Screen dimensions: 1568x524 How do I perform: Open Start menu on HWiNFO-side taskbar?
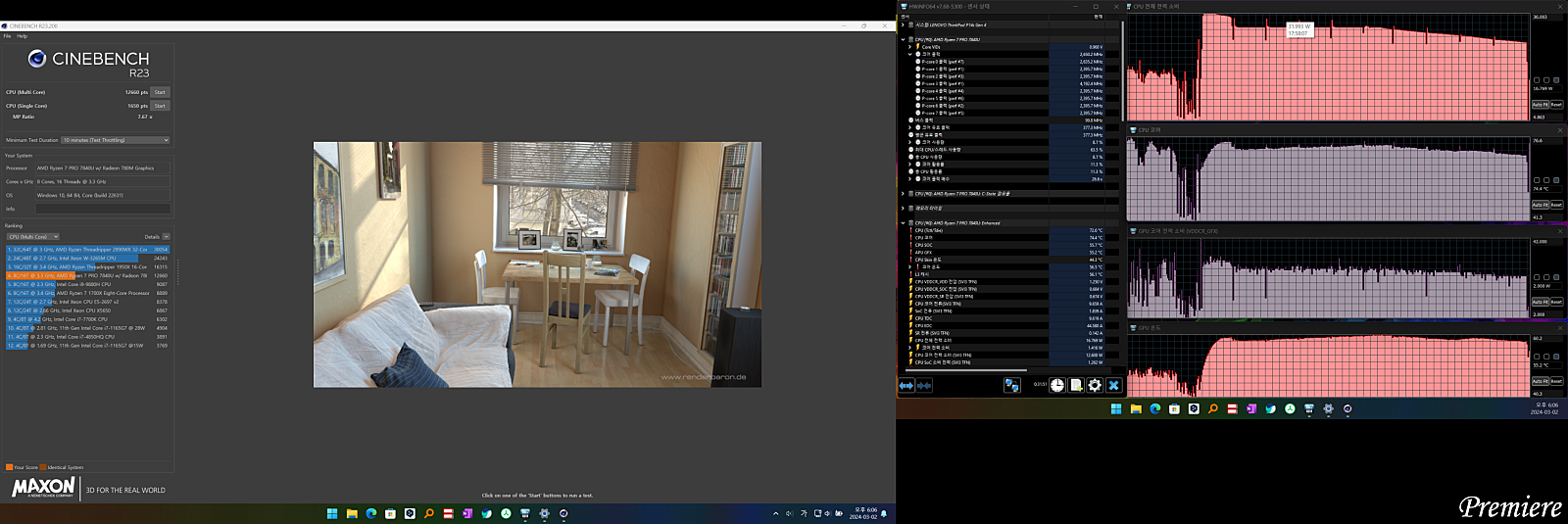pos(1116,409)
